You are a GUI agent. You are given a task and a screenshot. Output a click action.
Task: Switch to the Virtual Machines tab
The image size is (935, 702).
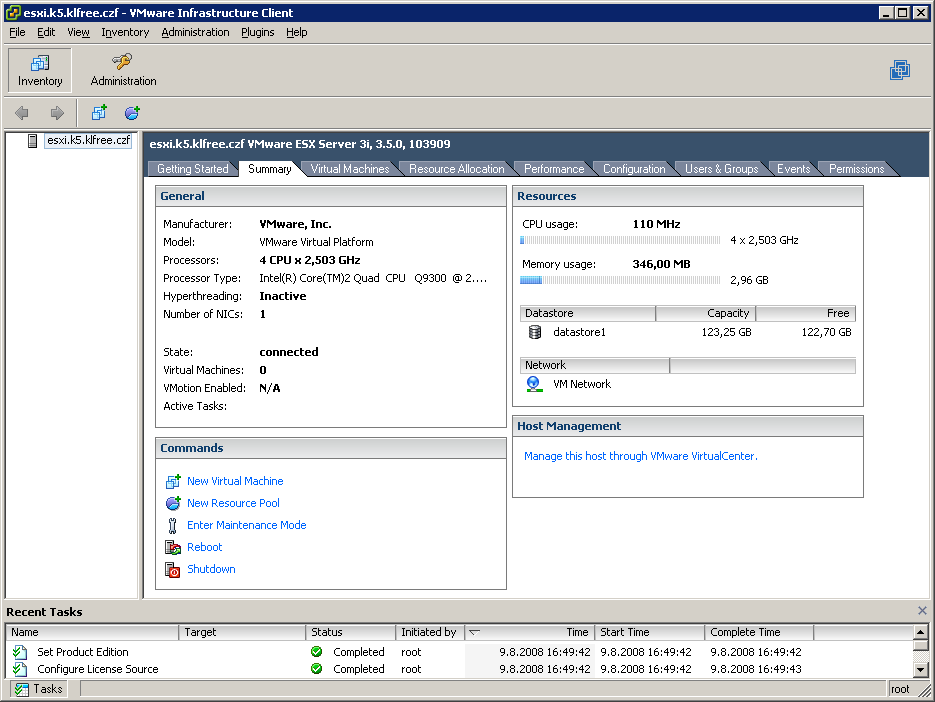[x=350, y=169]
